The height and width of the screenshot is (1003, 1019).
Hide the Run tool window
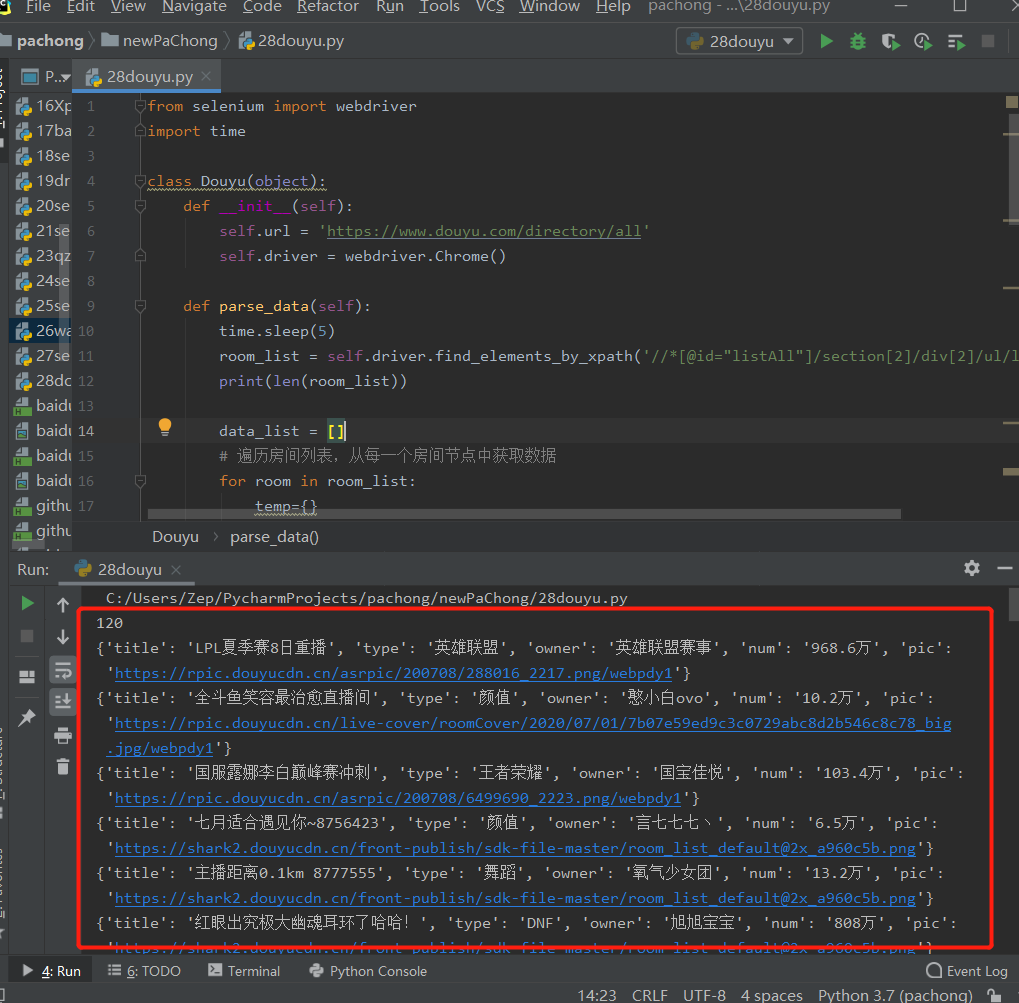[1005, 569]
